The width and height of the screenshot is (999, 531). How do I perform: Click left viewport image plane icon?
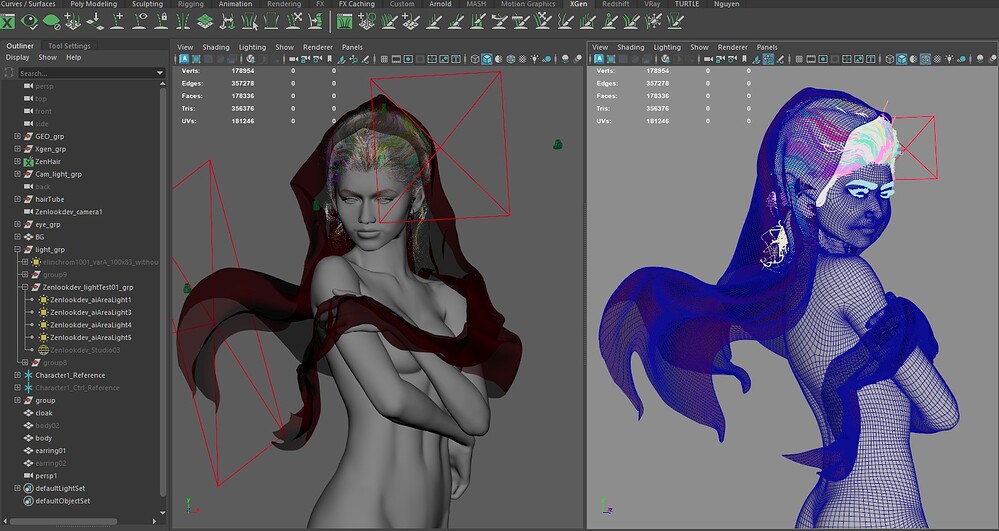(341, 59)
